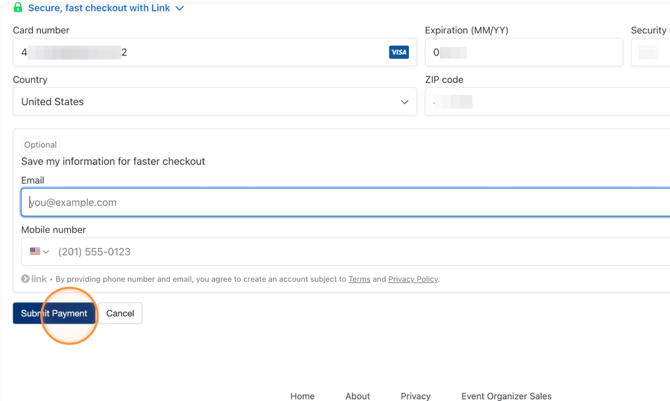The height and width of the screenshot is (401, 670).
Task: Open the phone country code dropdown arrow
Action: [x=46, y=252]
